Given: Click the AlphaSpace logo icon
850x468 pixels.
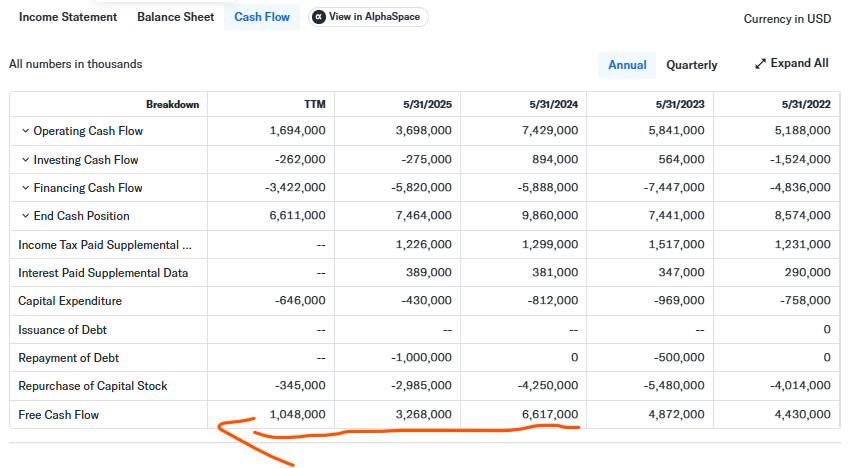Looking at the screenshot, I should (319, 17).
